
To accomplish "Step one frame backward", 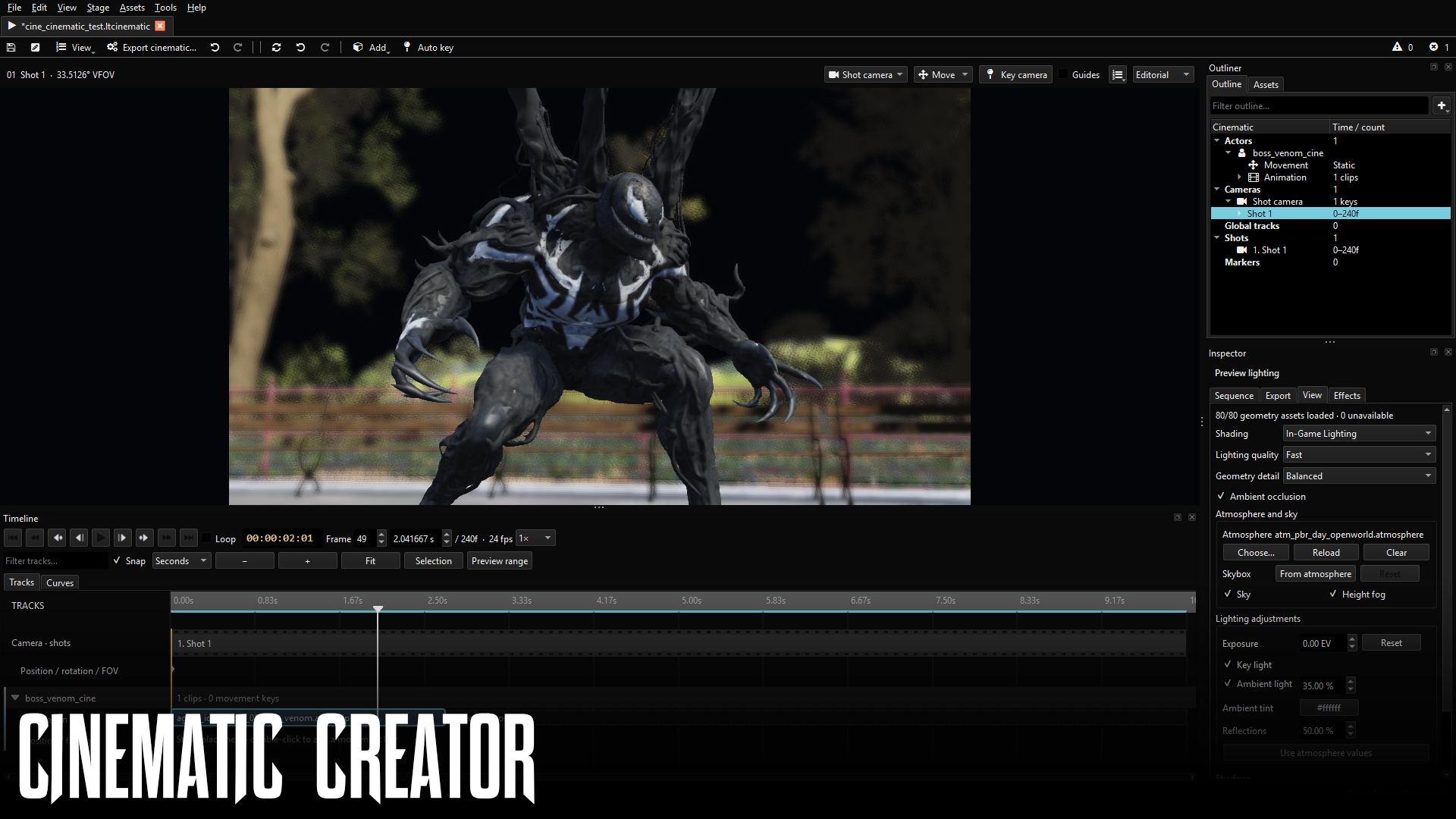I will pos(78,538).
